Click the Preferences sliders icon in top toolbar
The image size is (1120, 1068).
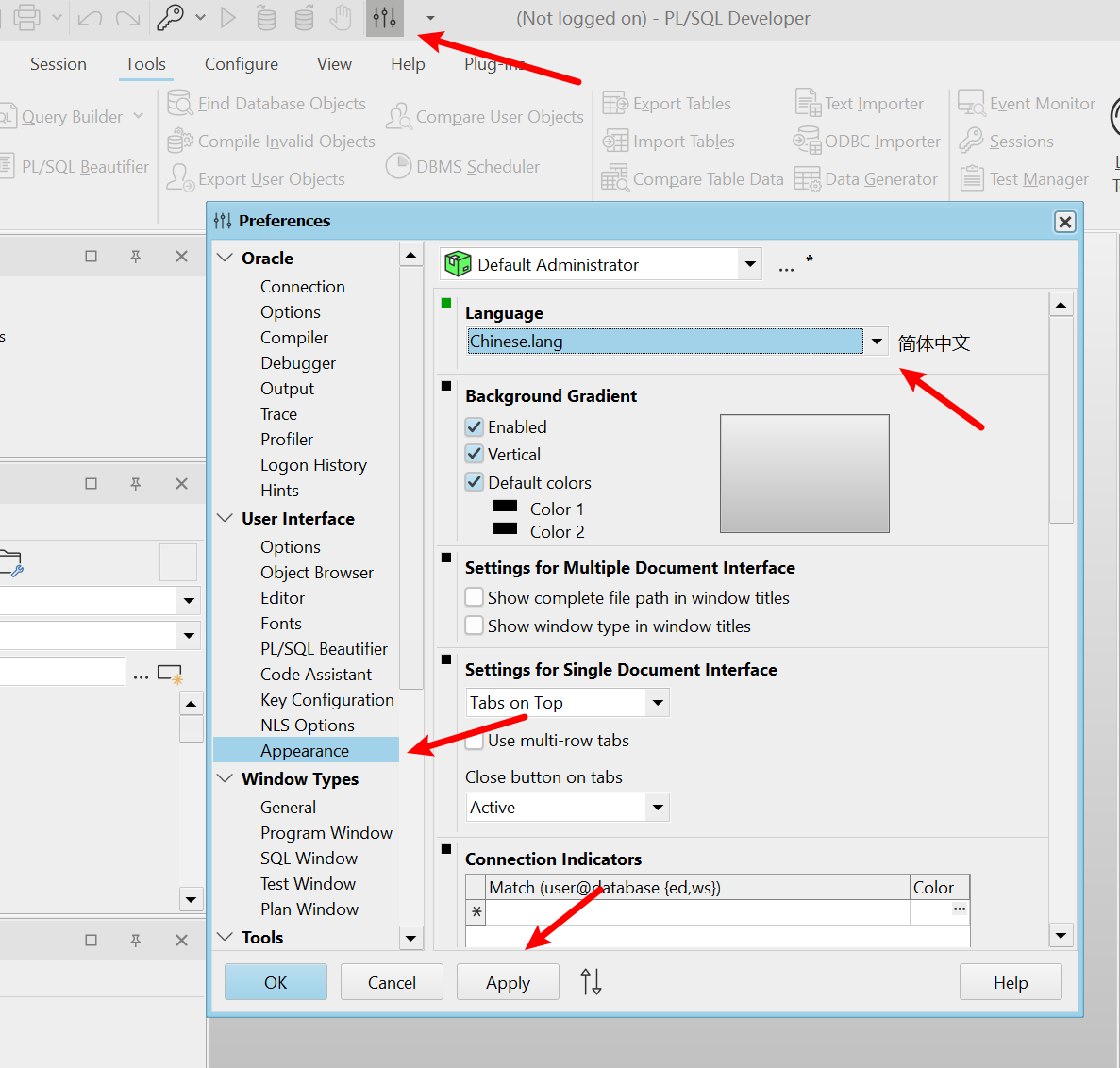(384, 18)
